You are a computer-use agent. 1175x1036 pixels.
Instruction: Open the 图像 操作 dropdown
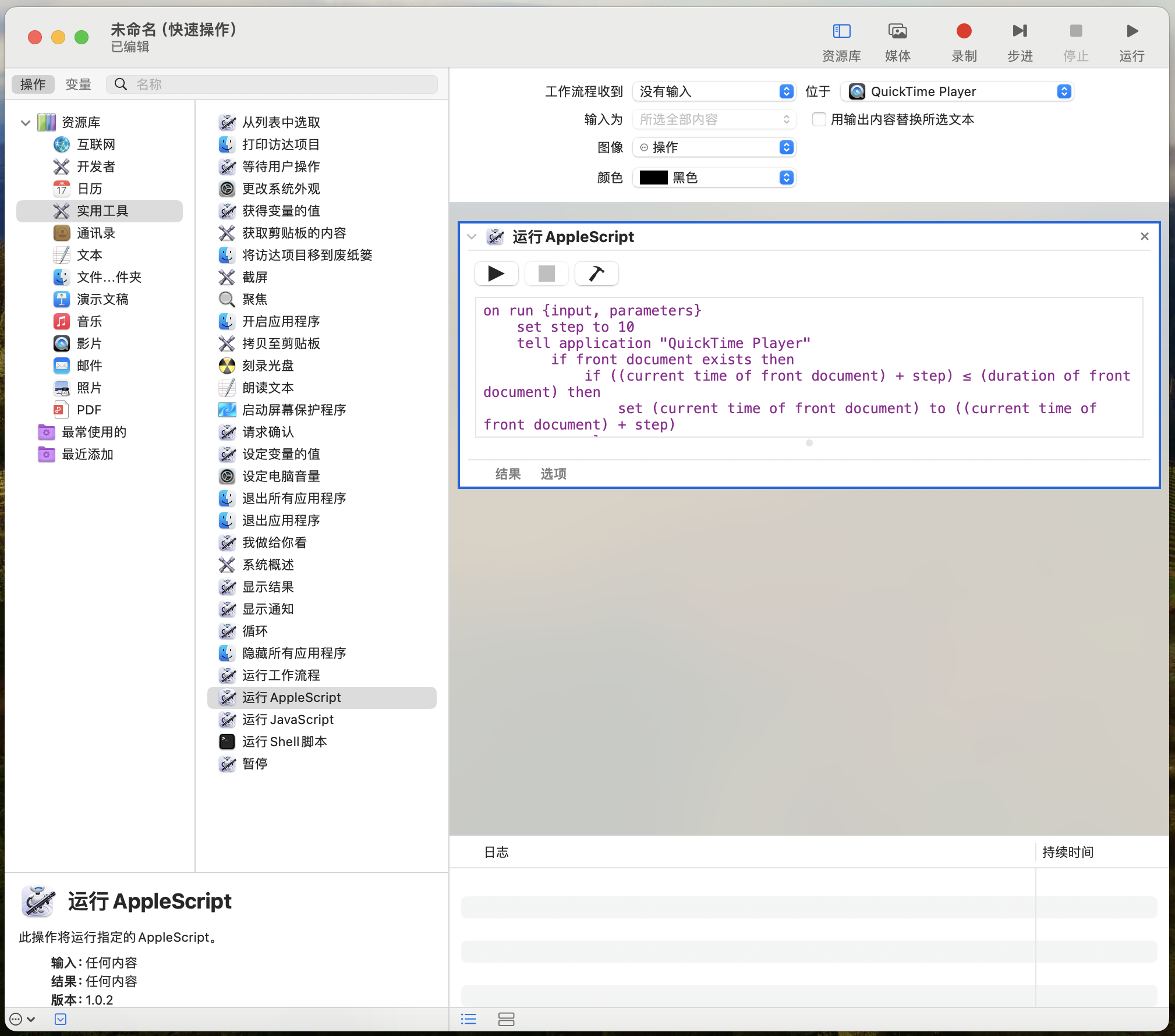[x=714, y=147]
